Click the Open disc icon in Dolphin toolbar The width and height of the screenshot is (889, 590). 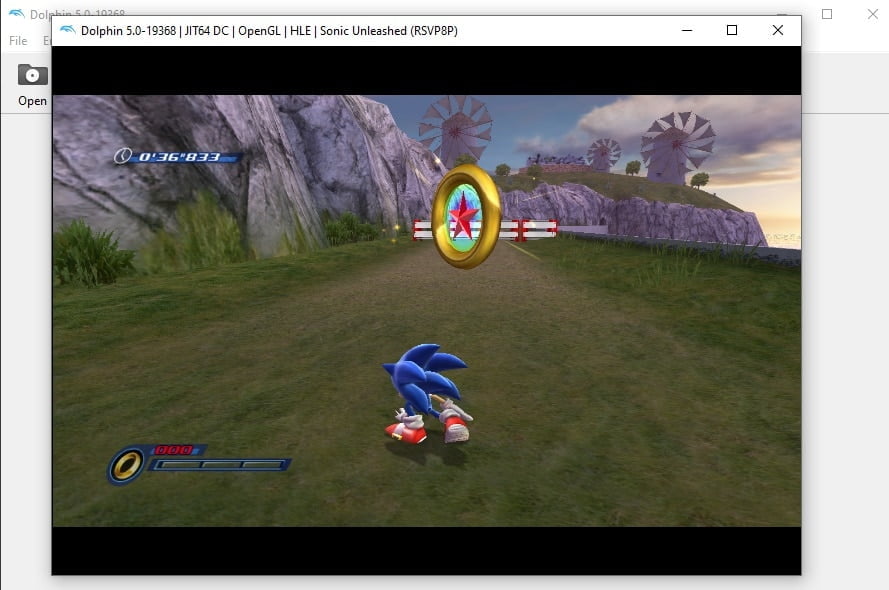[32, 75]
